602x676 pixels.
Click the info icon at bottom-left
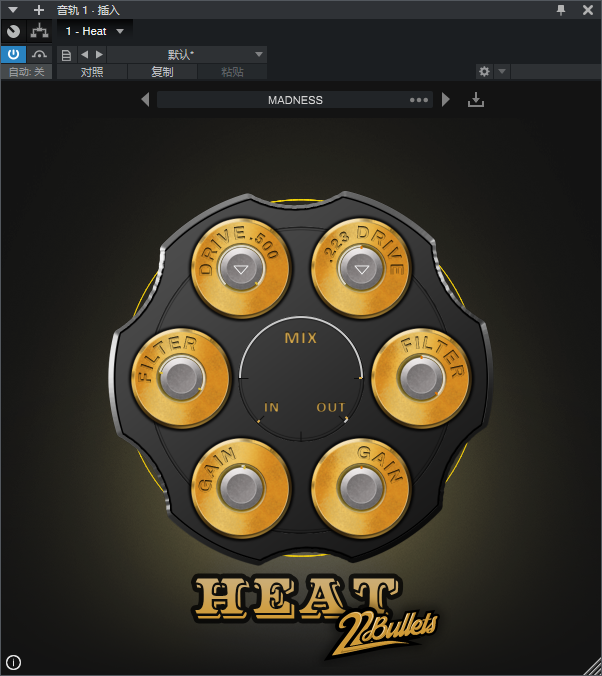(13, 662)
